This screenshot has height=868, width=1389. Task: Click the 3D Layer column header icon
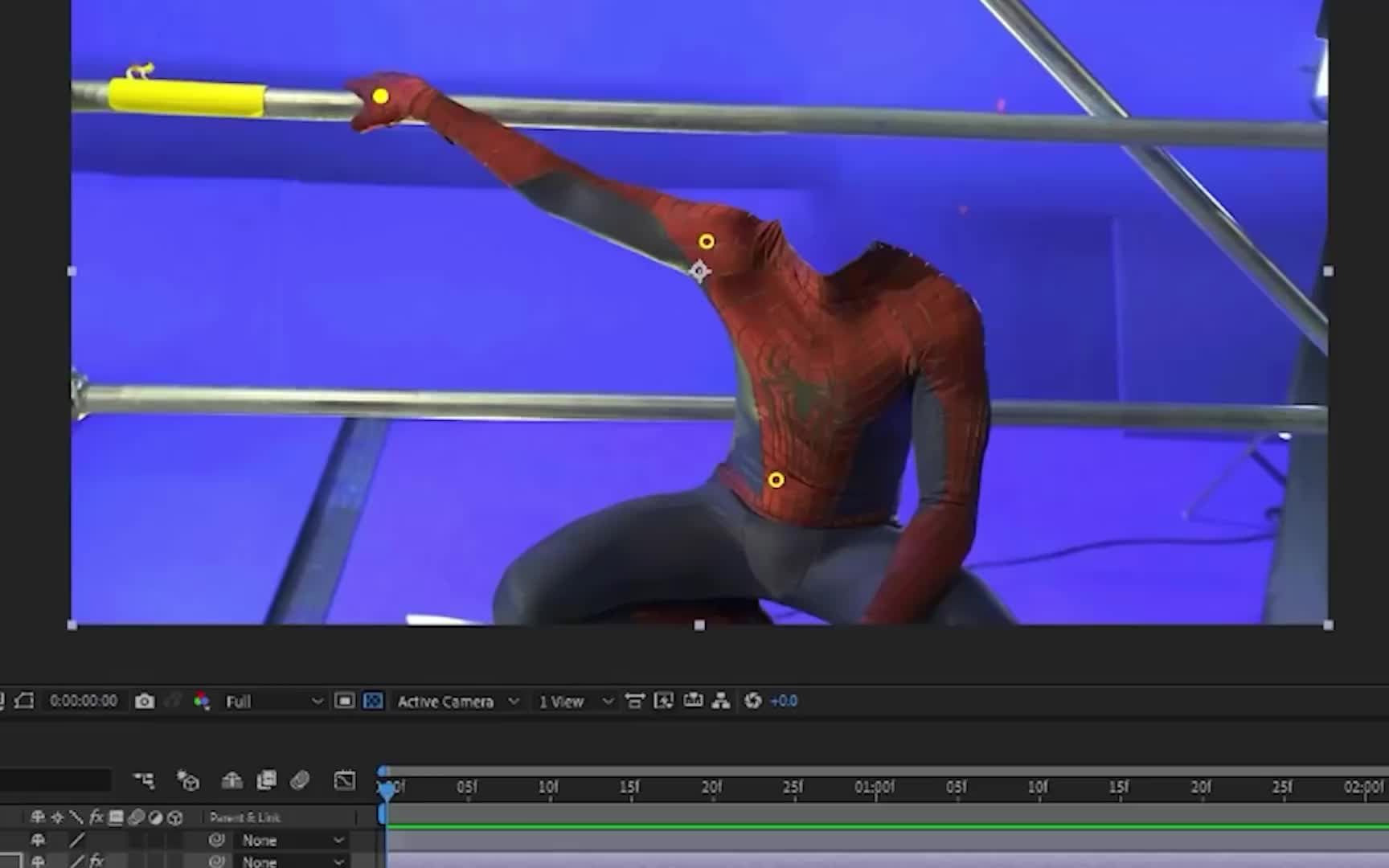[x=174, y=817]
